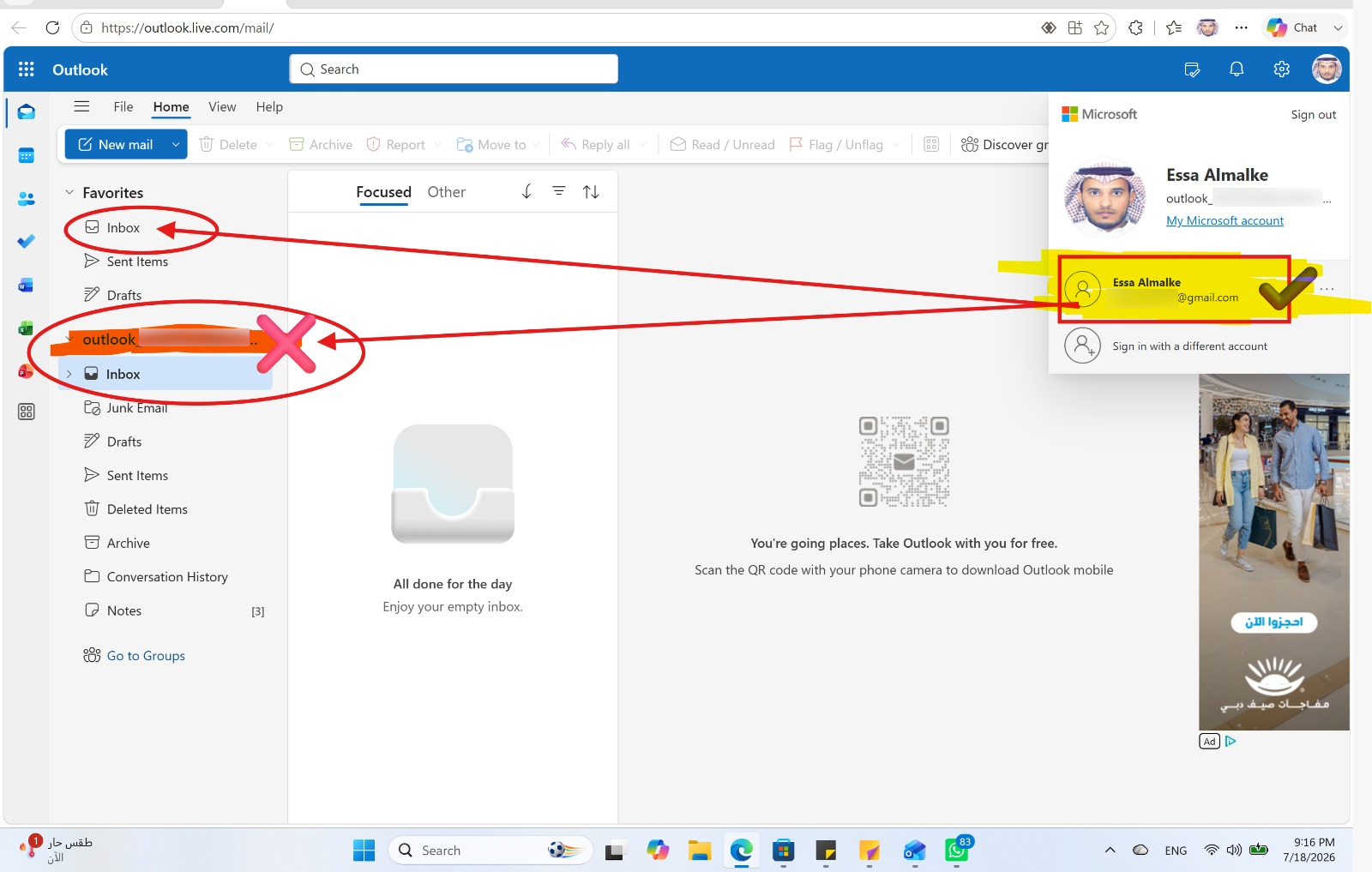Switch to the Home ribbon tab
Image resolution: width=1372 pixels, height=872 pixels.
coord(171,106)
